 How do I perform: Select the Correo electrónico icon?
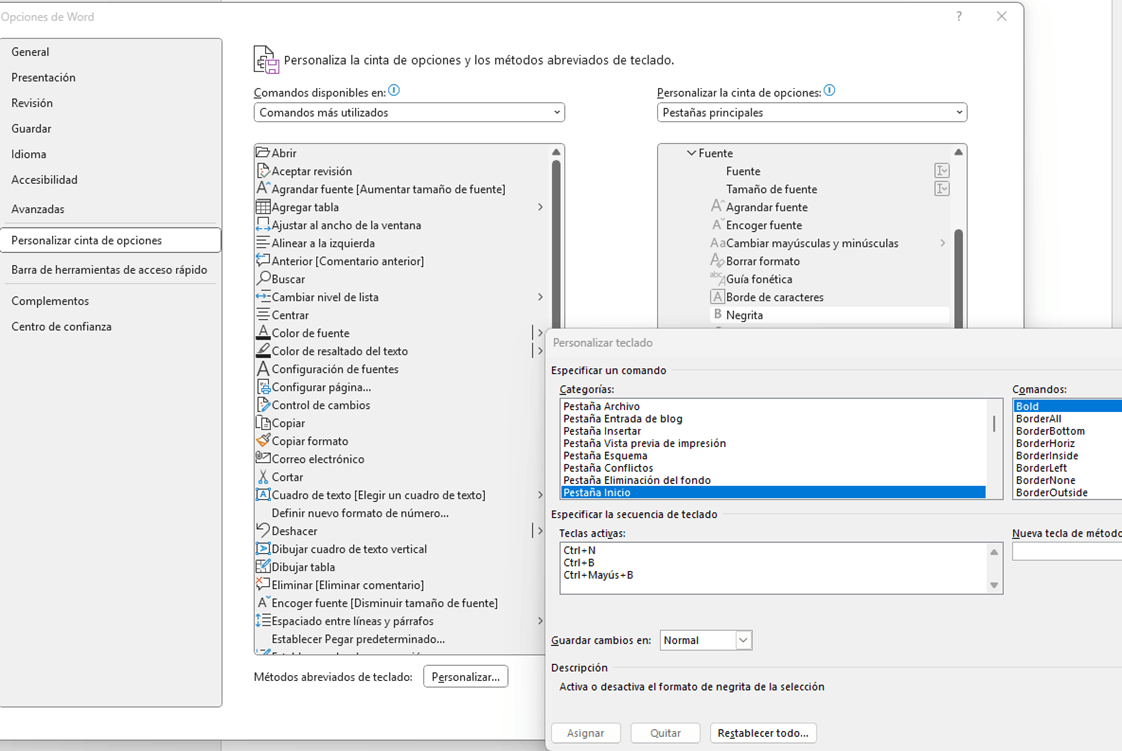click(x=263, y=458)
